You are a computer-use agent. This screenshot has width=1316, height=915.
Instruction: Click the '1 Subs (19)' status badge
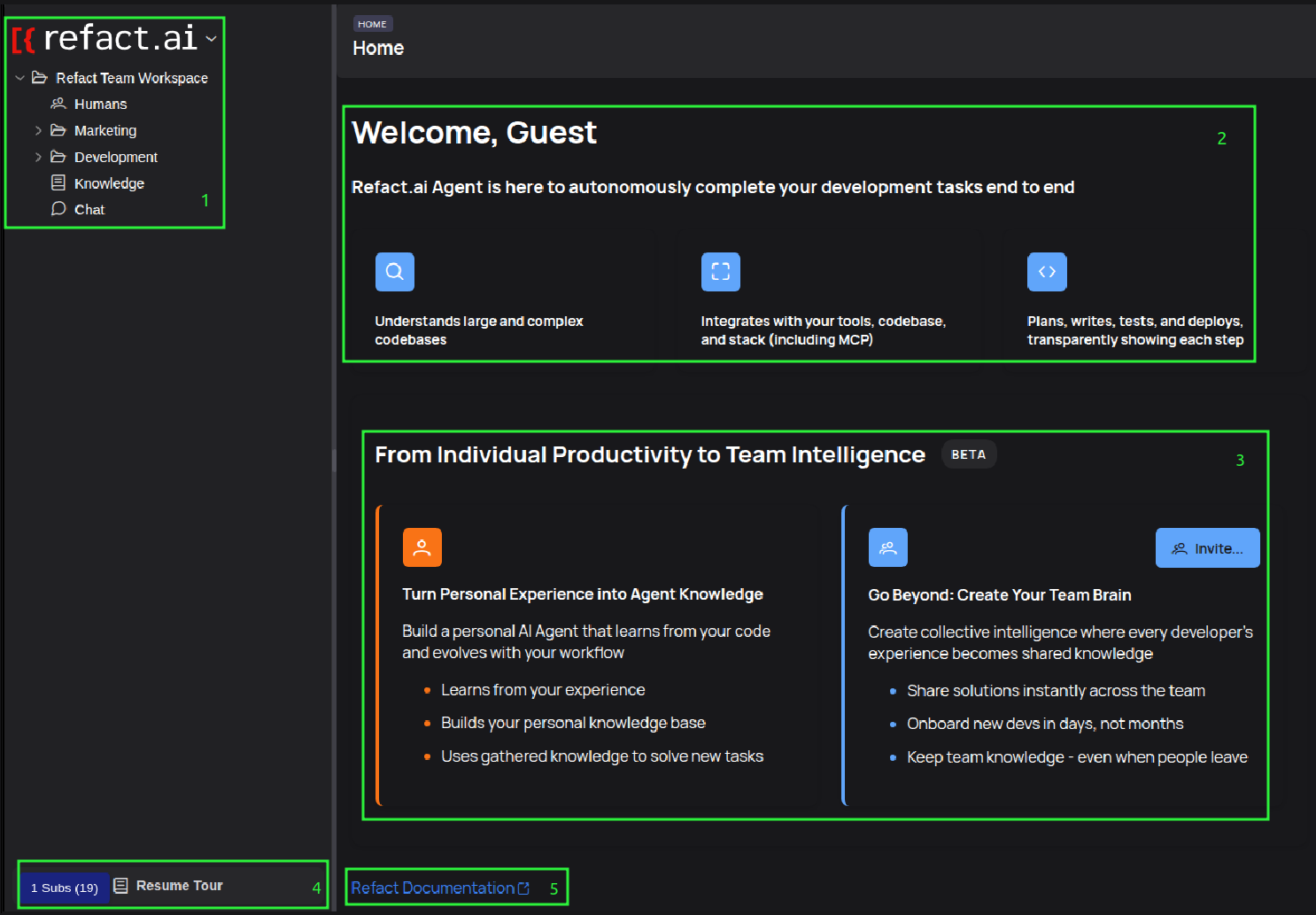pos(65,888)
